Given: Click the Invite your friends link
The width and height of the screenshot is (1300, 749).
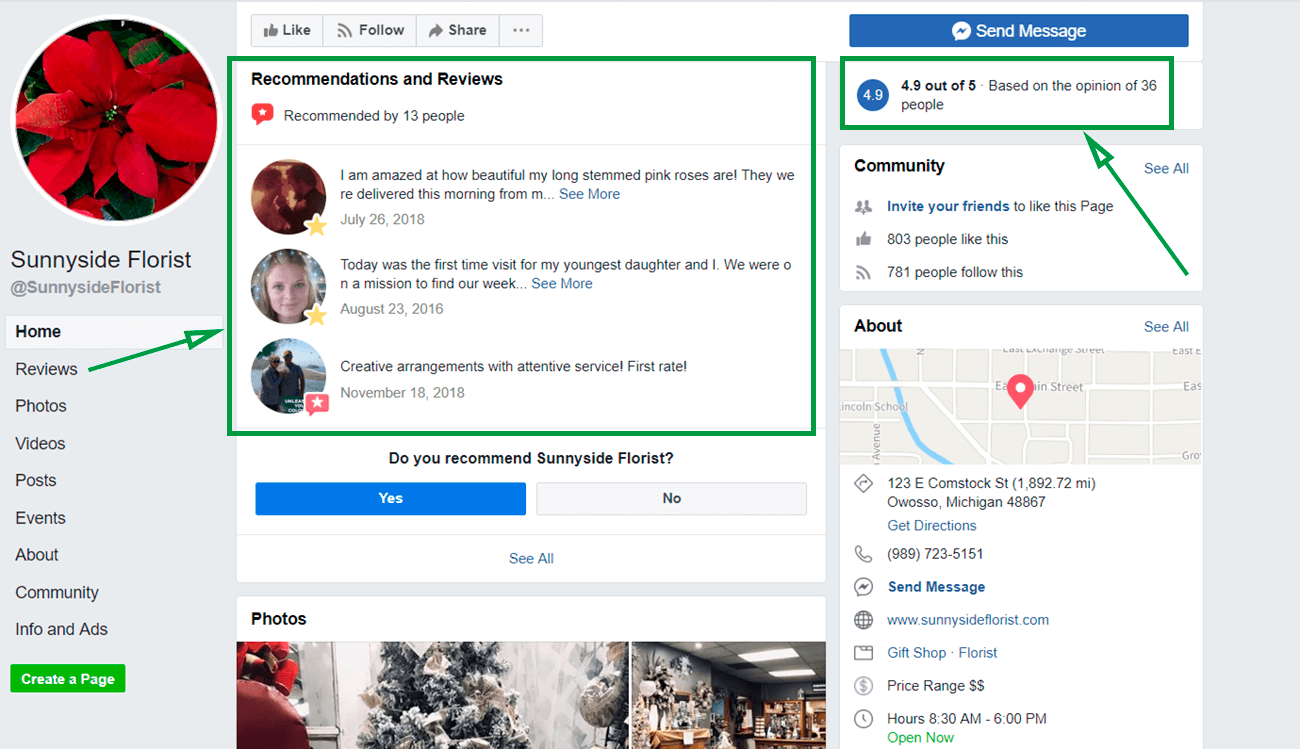Looking at the screenshot, I should tap(948, 206).
